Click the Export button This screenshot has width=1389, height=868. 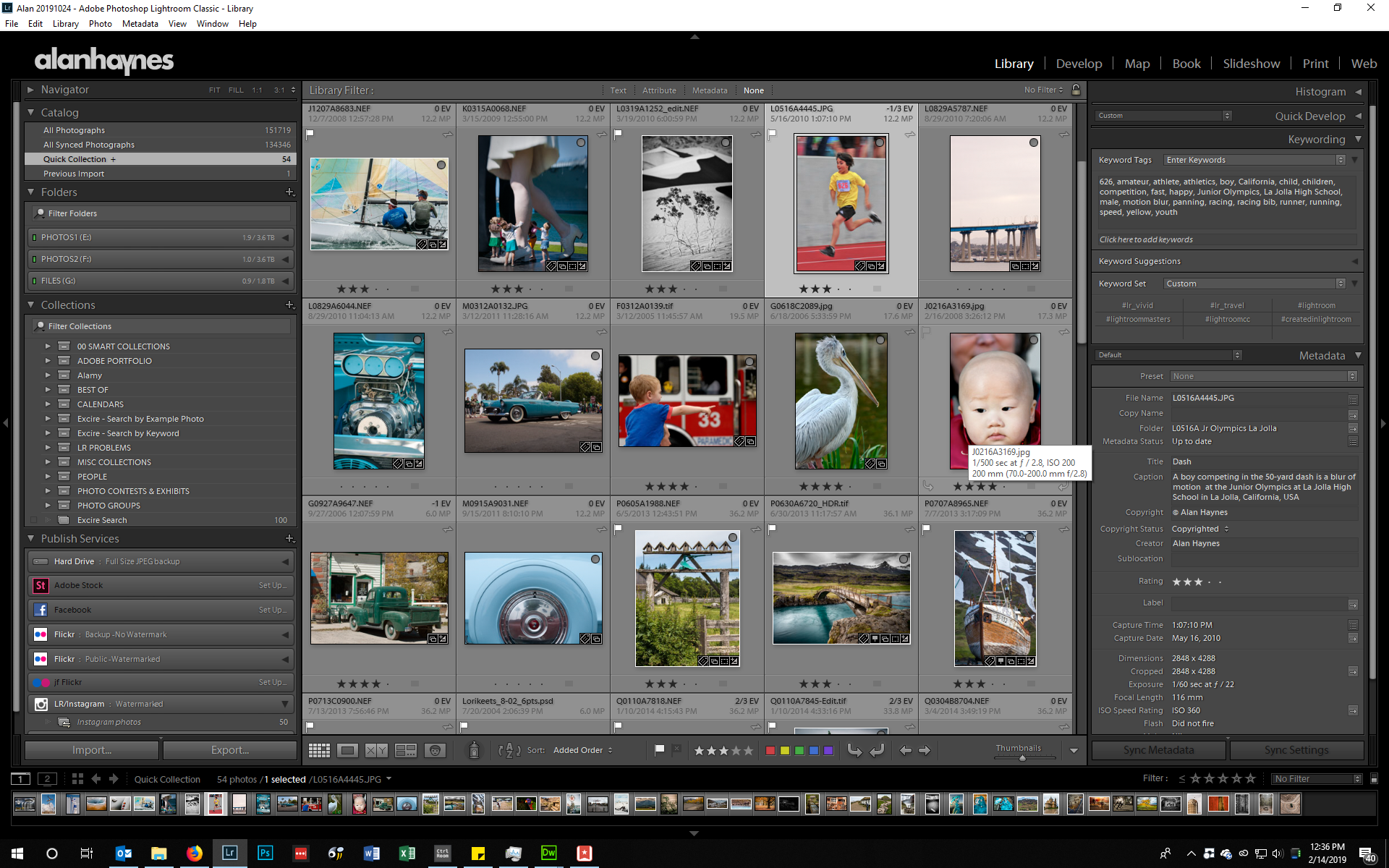(230, 750)
